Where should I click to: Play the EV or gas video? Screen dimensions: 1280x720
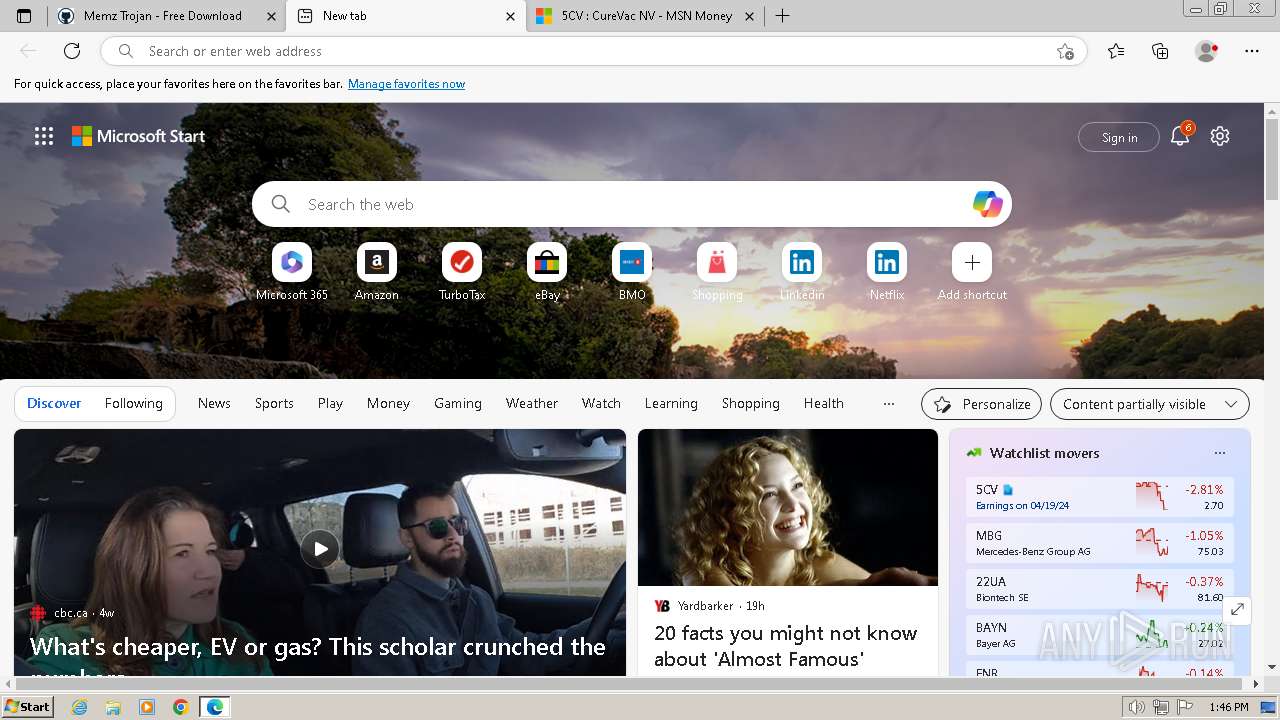point(320,548)
